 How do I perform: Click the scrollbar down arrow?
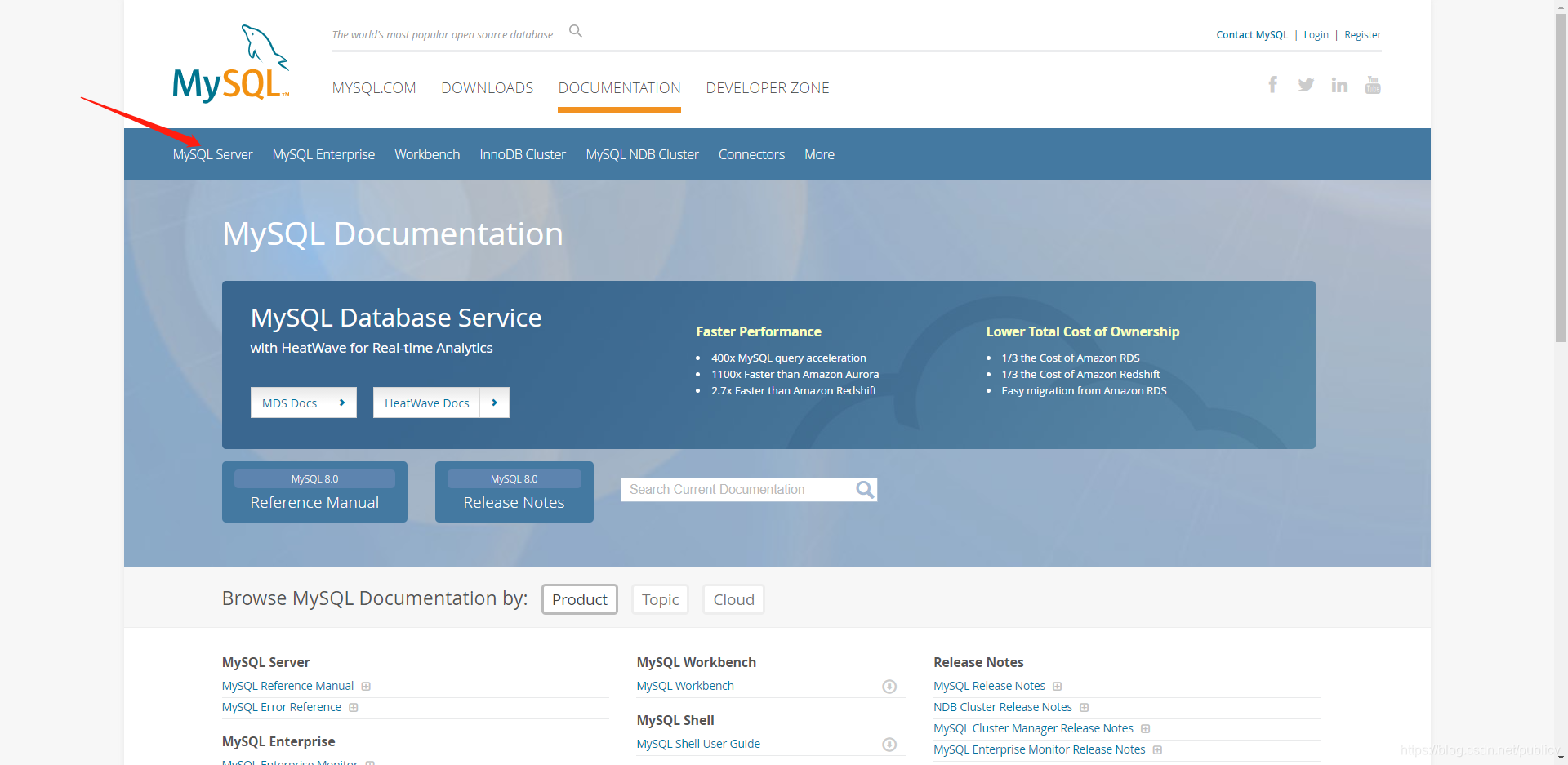pyautogui.click(x=1561, y=758)
